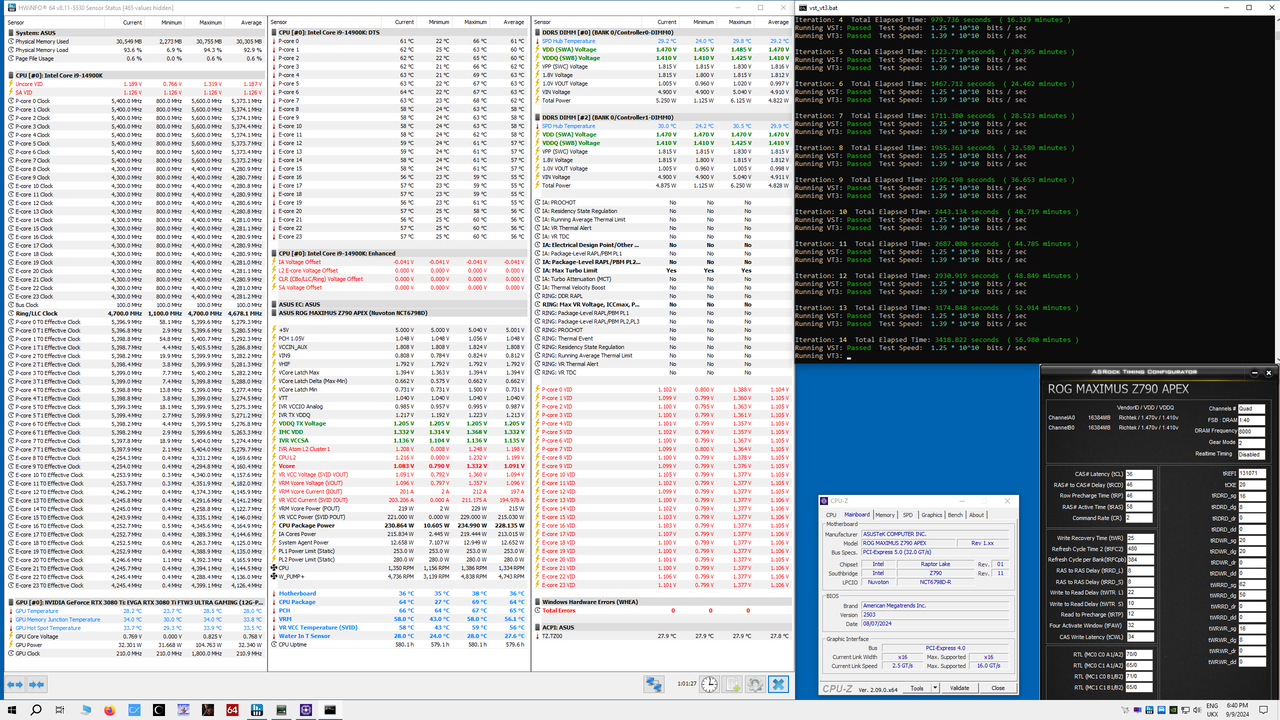
Task: Click DRAM Frequency field in Timing Configurator
Action: (x=1250, y=430)
